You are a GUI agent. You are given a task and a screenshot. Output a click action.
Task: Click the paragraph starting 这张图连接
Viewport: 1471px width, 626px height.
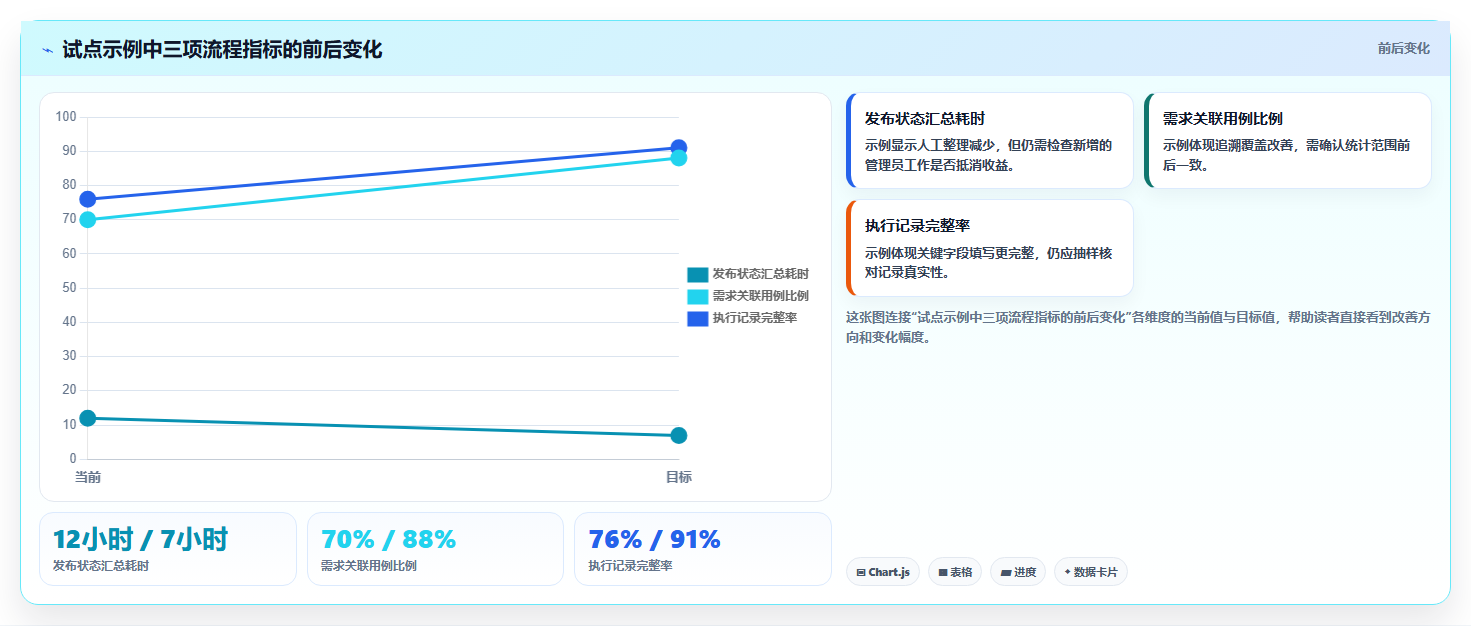pyautogui.click(x=1138, y=327)
